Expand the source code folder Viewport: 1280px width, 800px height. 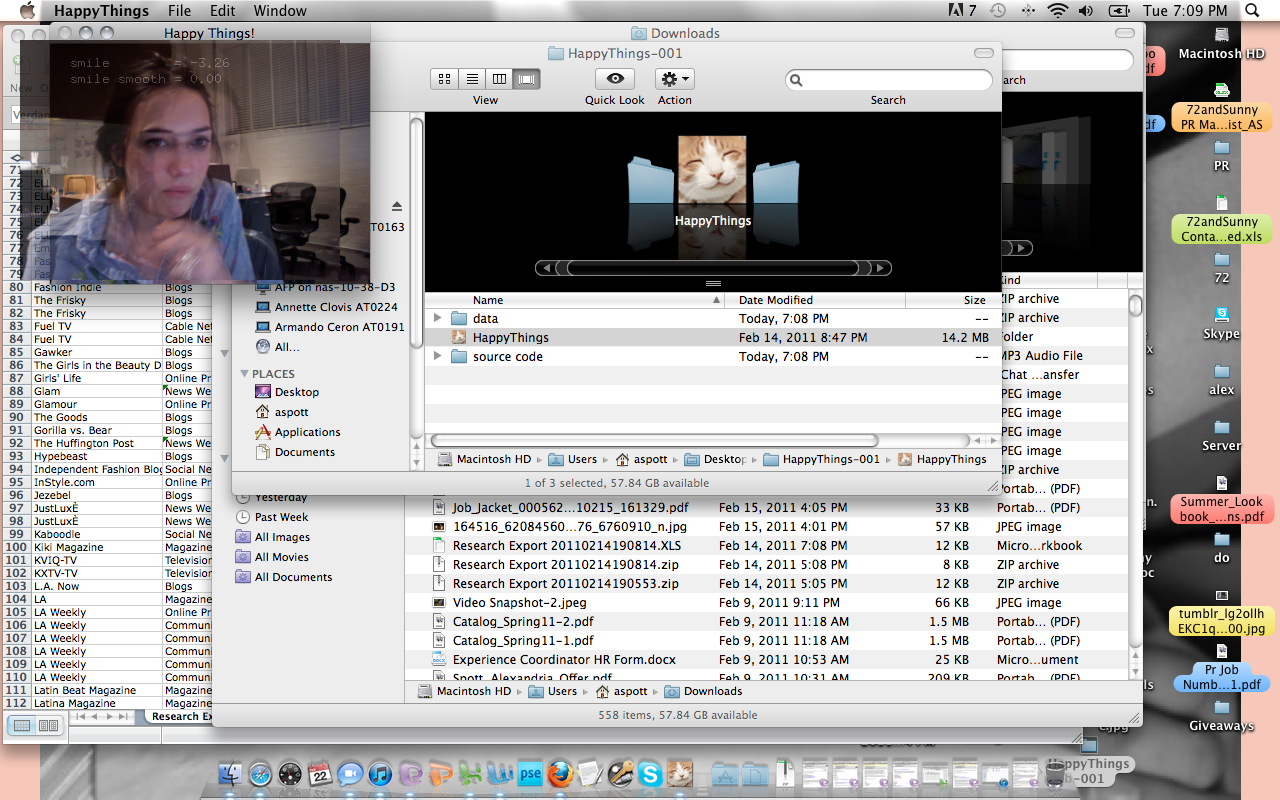pyautogui.click(x=437, y=357)
